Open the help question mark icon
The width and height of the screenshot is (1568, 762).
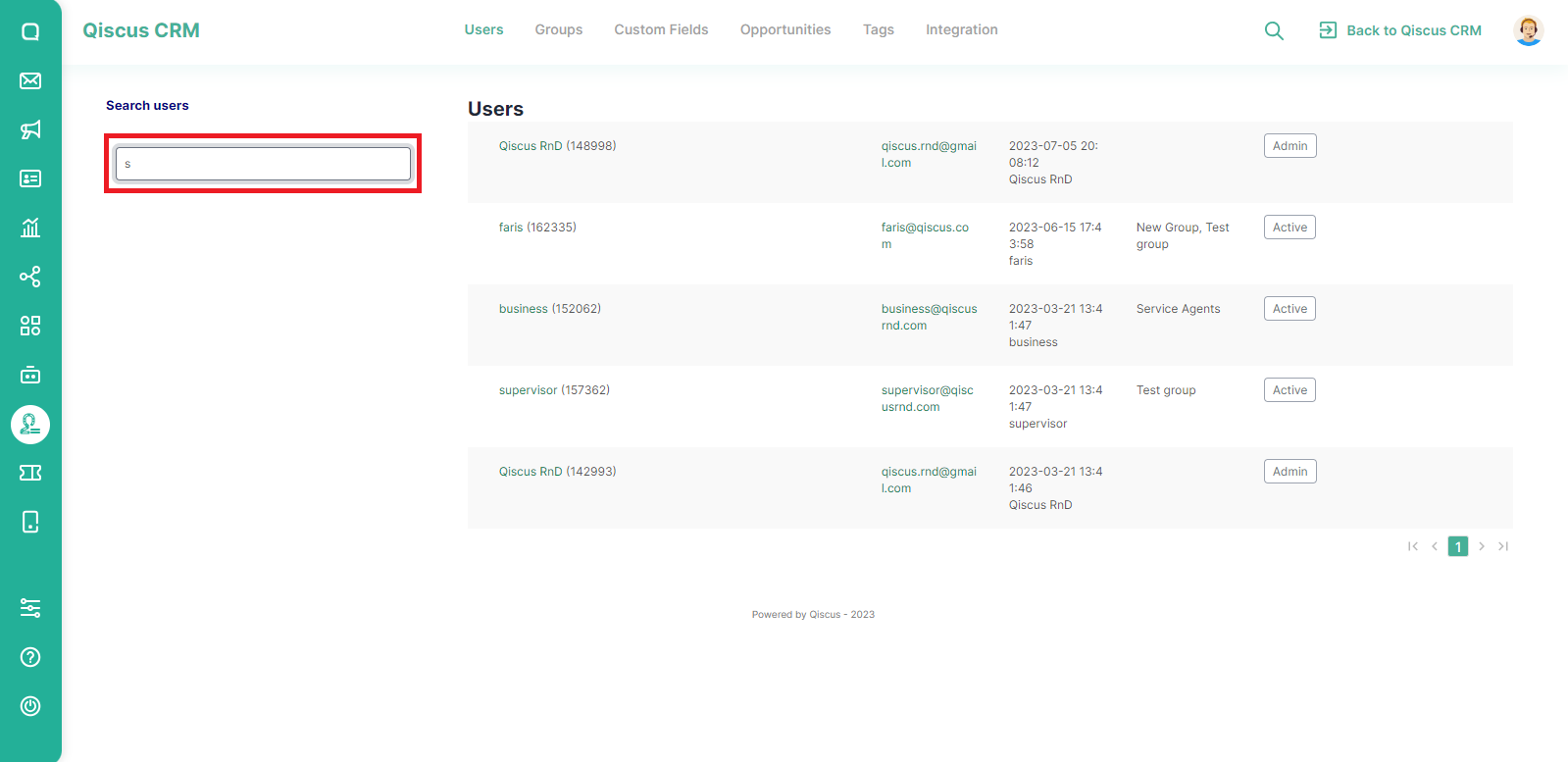tap(30, 657)
